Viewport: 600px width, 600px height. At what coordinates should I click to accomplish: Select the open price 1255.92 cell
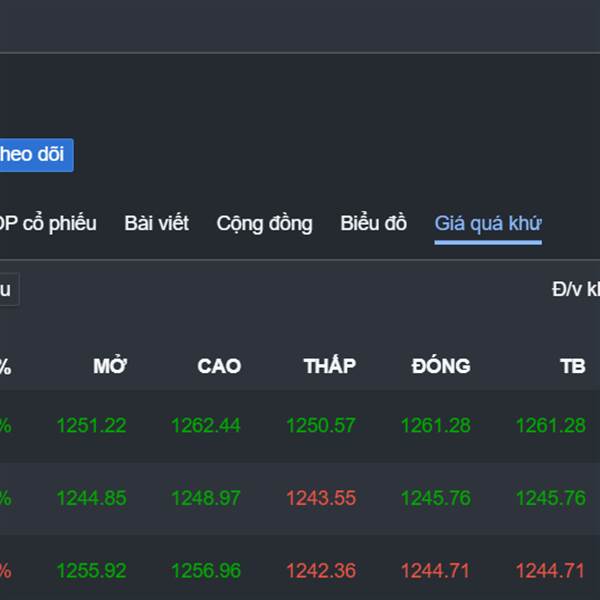[x=91, y=571]
